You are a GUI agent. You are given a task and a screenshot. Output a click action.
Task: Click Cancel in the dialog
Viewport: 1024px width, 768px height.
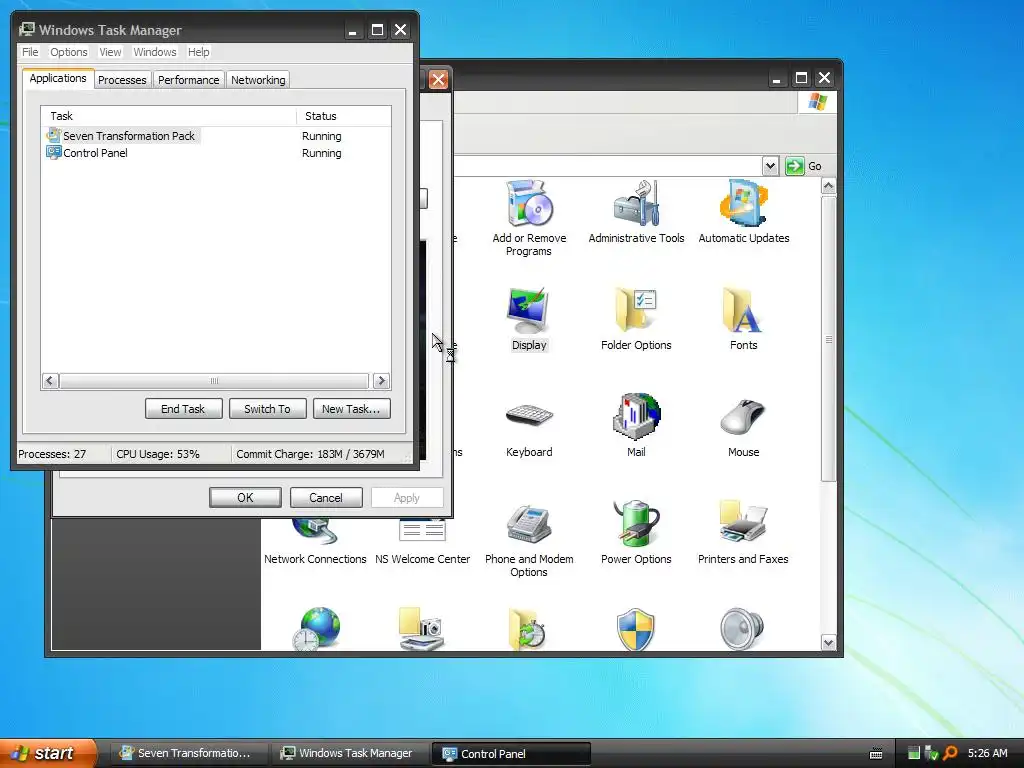coord(326,498)
